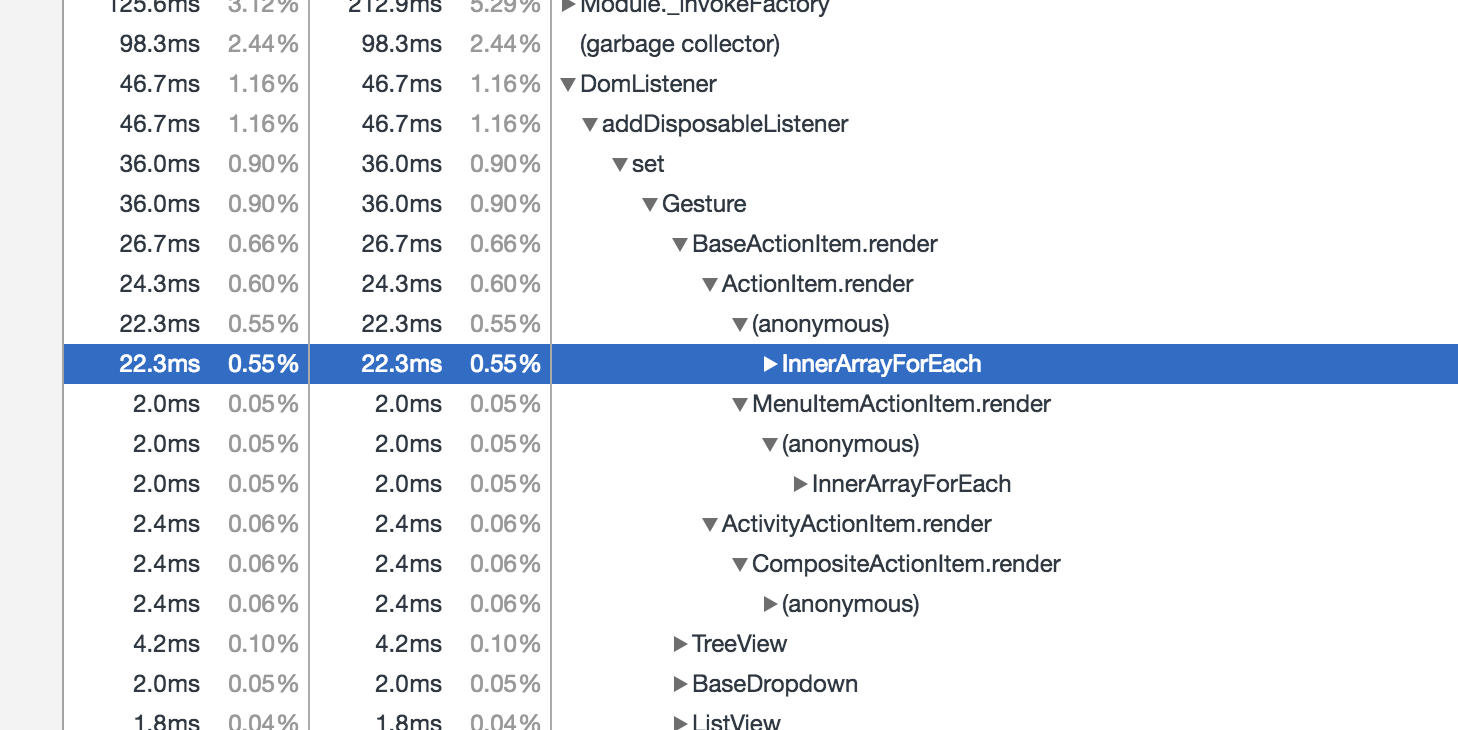
Task: Select the ActionItem.render tree entry
Action: 817,284
